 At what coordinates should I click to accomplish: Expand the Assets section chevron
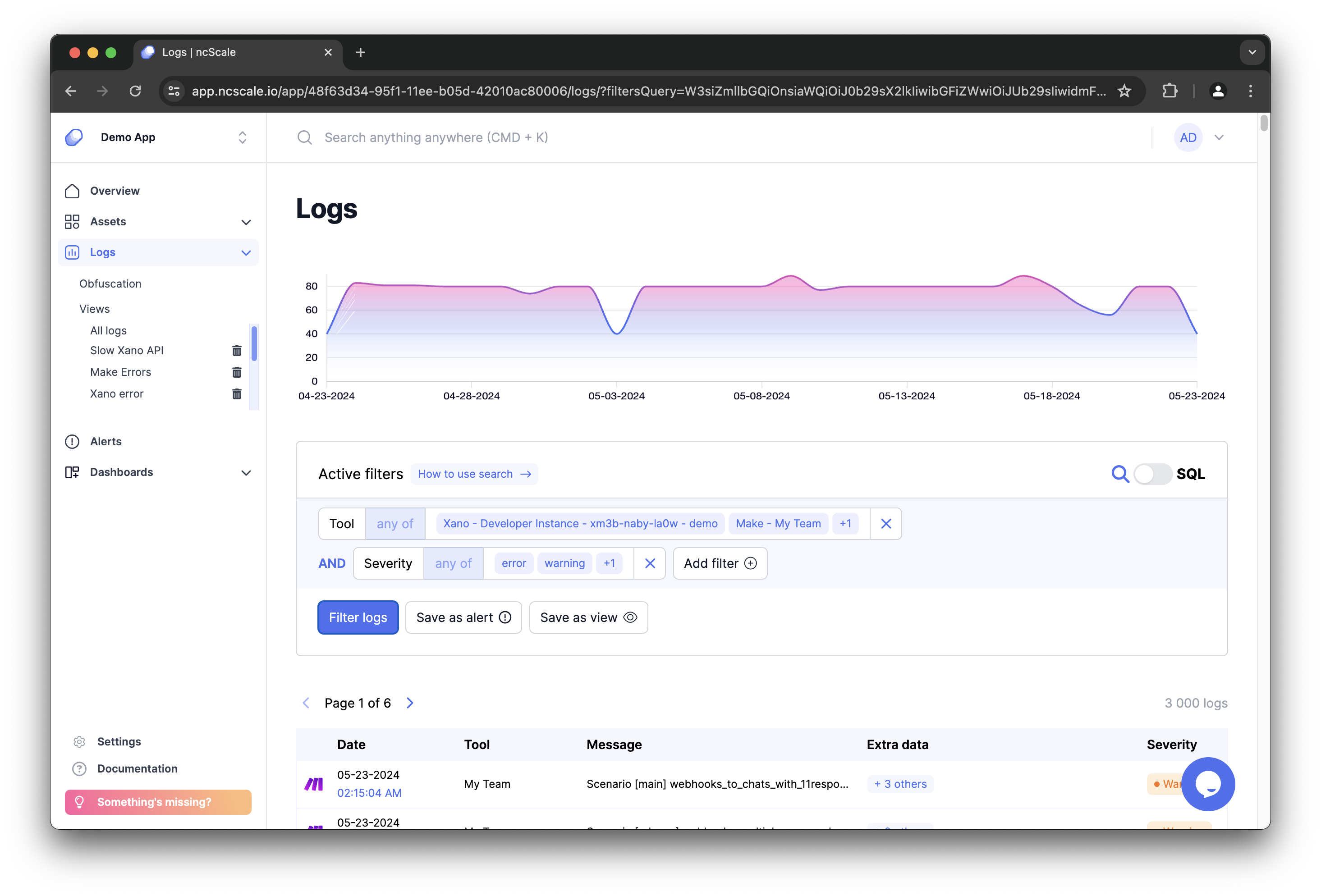tap(246, 222)
